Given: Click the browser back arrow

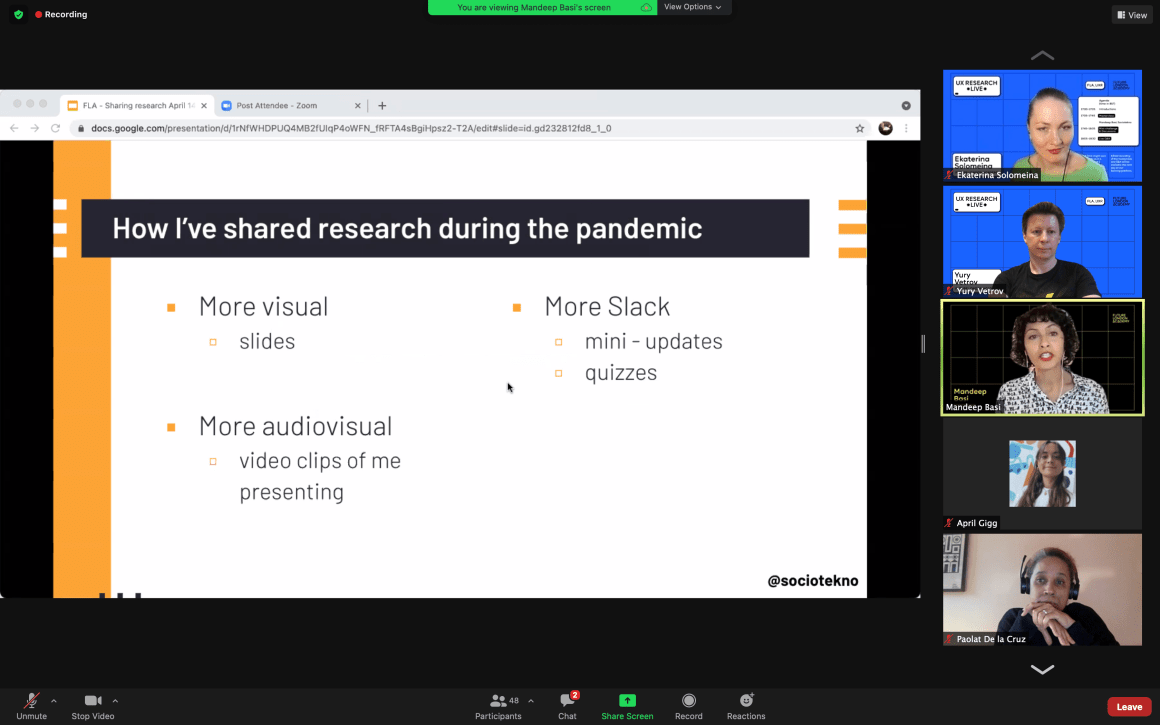Looking at the screenshot, I should [x=14, y=128].
